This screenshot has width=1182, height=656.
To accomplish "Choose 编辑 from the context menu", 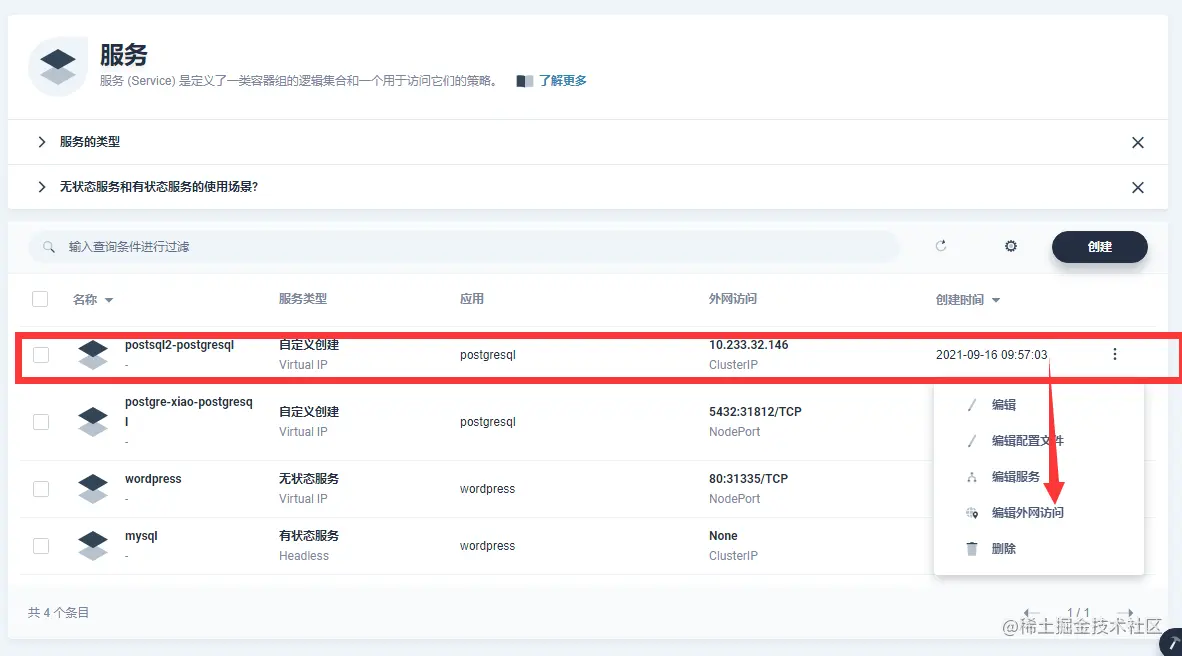I will tap(1003, 405).
